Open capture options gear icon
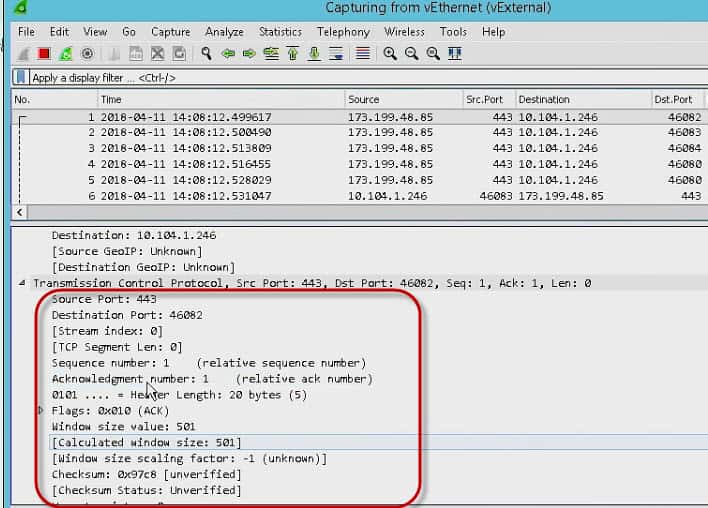The image size is (708, 508). [87, 54]
